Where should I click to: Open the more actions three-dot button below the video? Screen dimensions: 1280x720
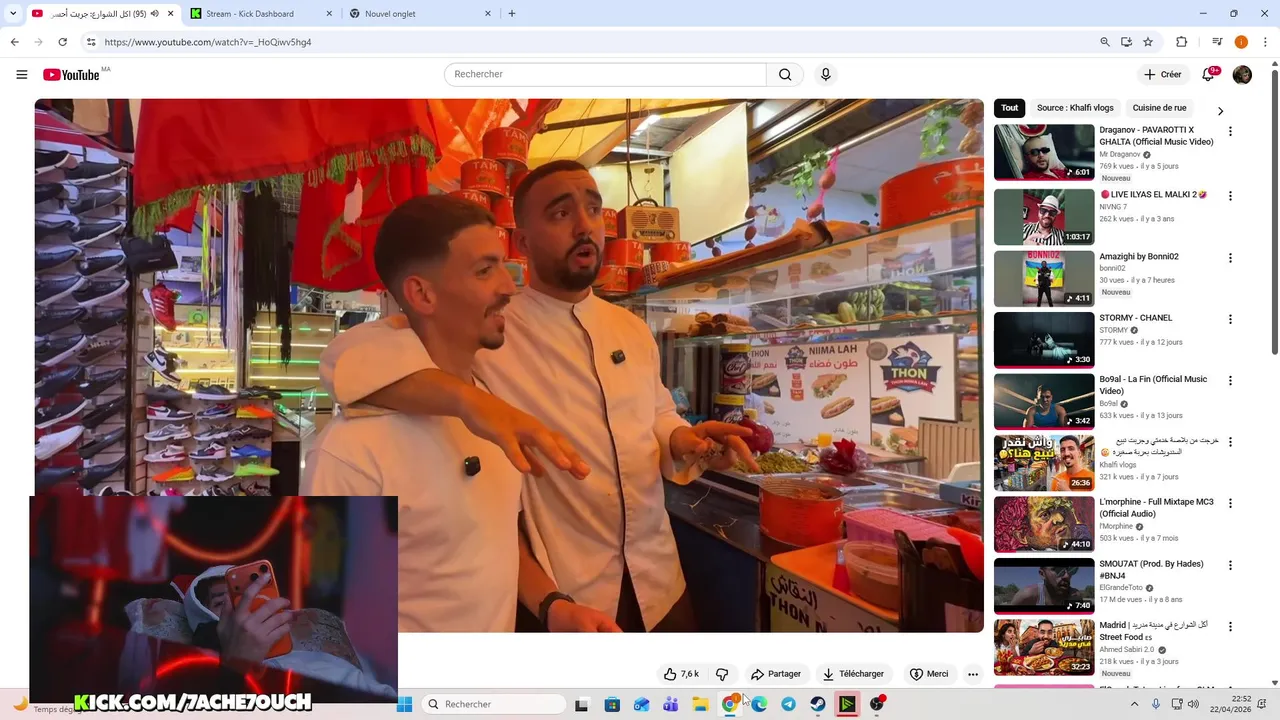point(972,674)
